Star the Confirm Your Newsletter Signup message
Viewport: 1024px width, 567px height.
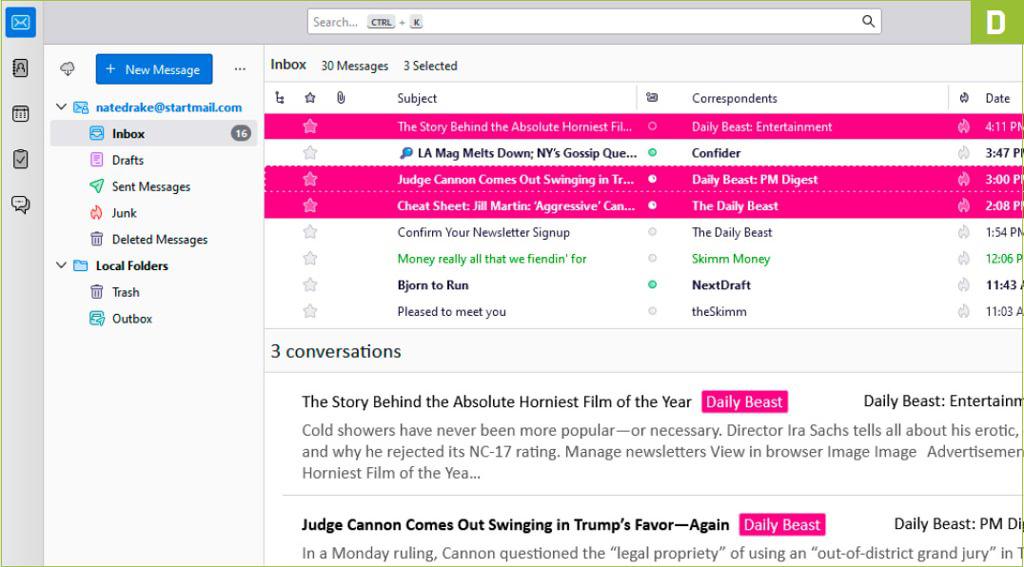[310, 232]
